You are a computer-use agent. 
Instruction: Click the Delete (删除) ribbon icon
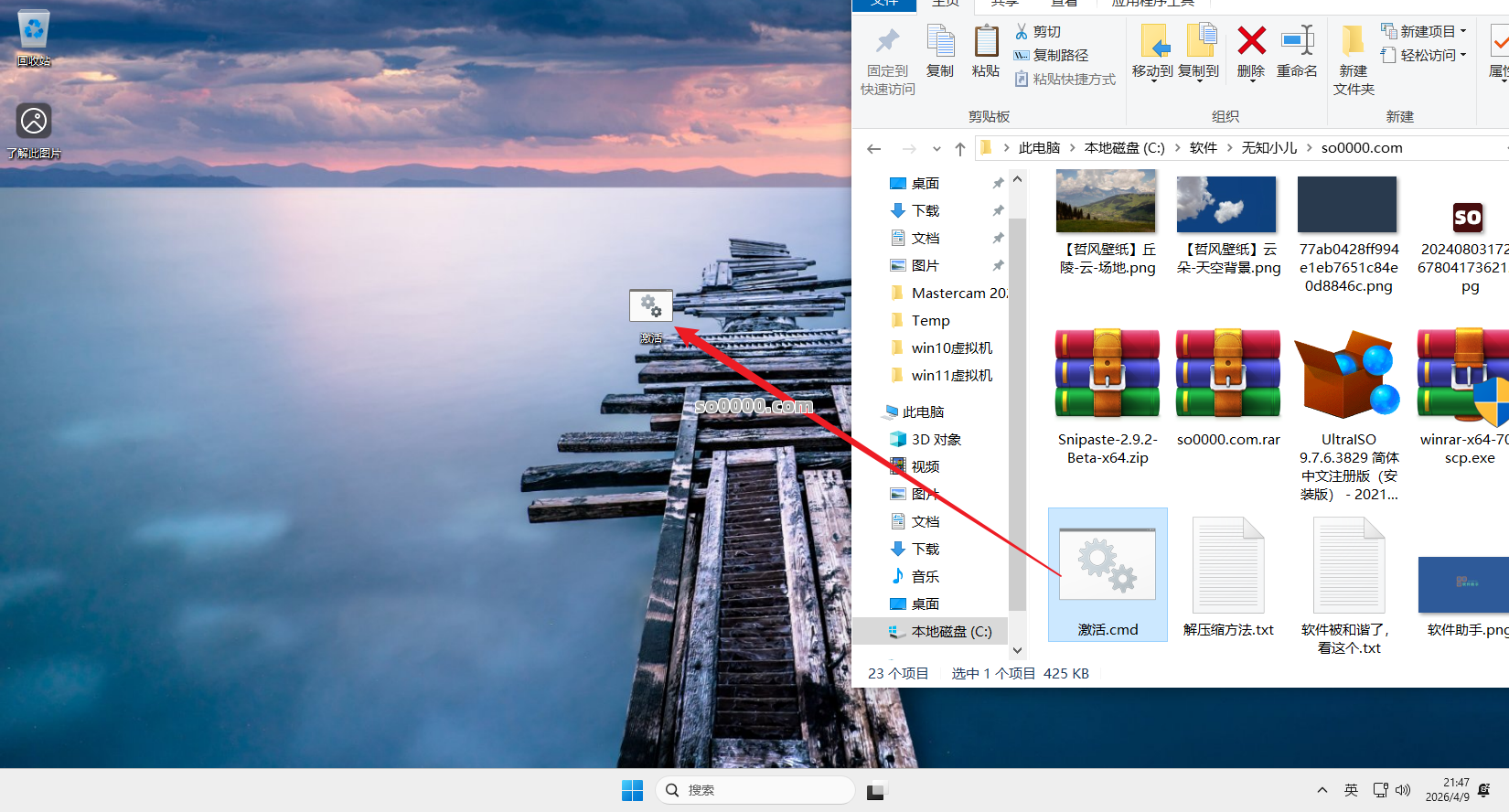[1251, 51]
